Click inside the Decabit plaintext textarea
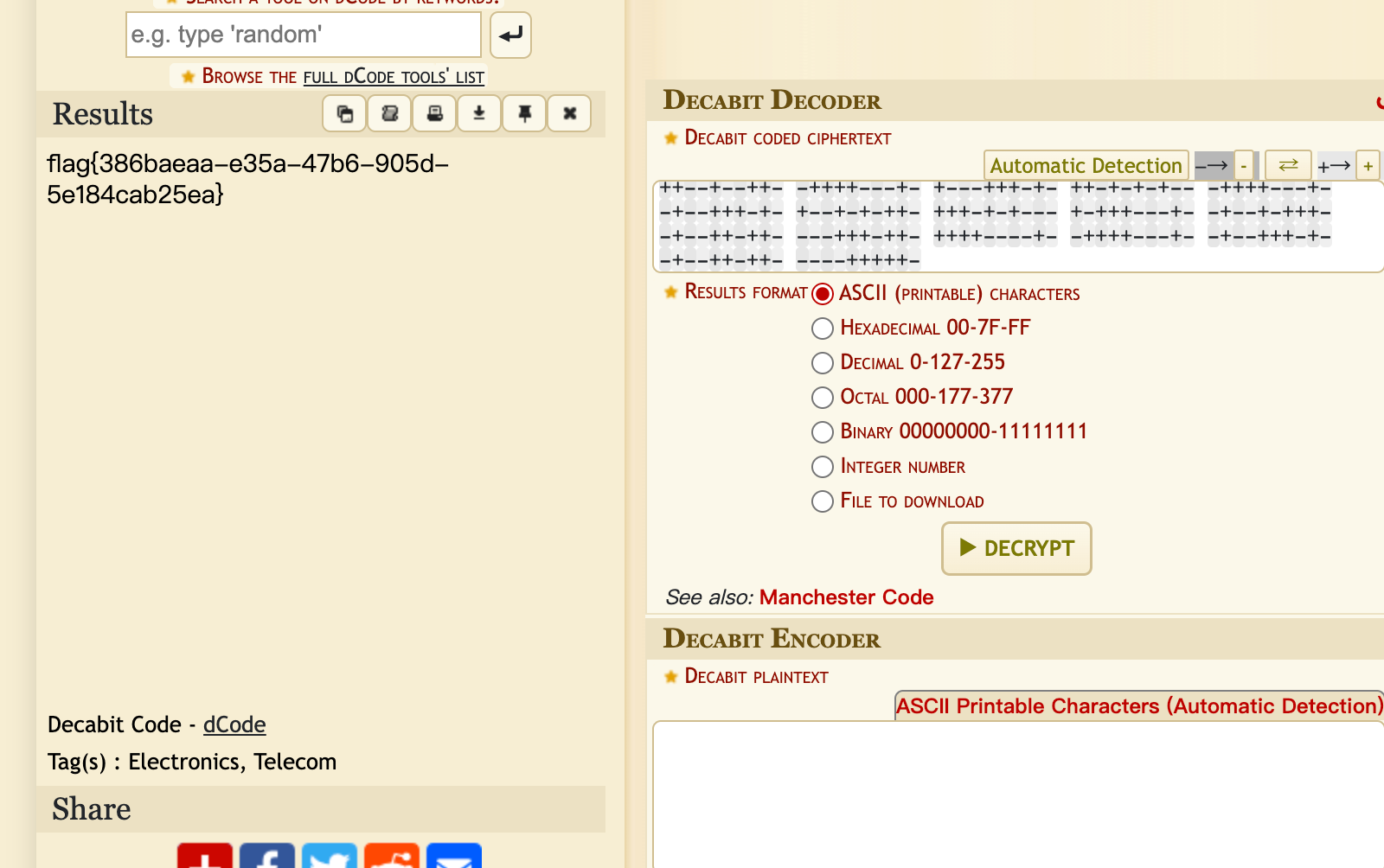Viewport: 1384px width, 868px height. click(1018, 795)
